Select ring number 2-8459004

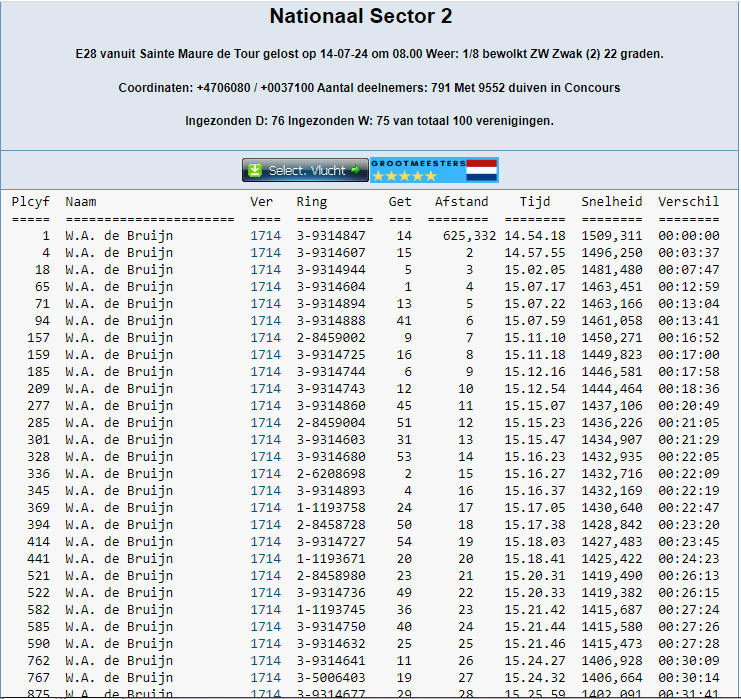pos(331,423)
